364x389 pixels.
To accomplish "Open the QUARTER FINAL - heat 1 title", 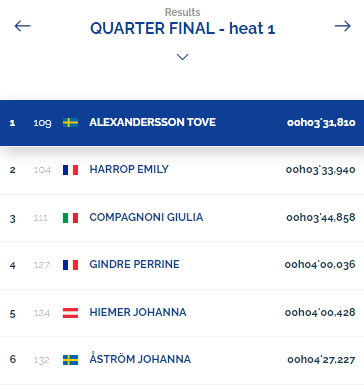I will [182, 28].
